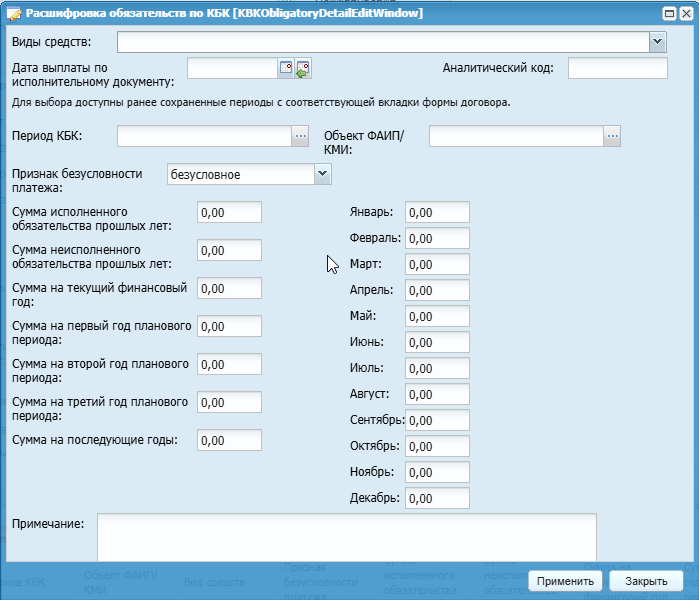The width and height of the screenshot is (699, 600).
Task: Focus the Сумма исполненного обязательства прошлых лет field
Action: coord(229,212)
